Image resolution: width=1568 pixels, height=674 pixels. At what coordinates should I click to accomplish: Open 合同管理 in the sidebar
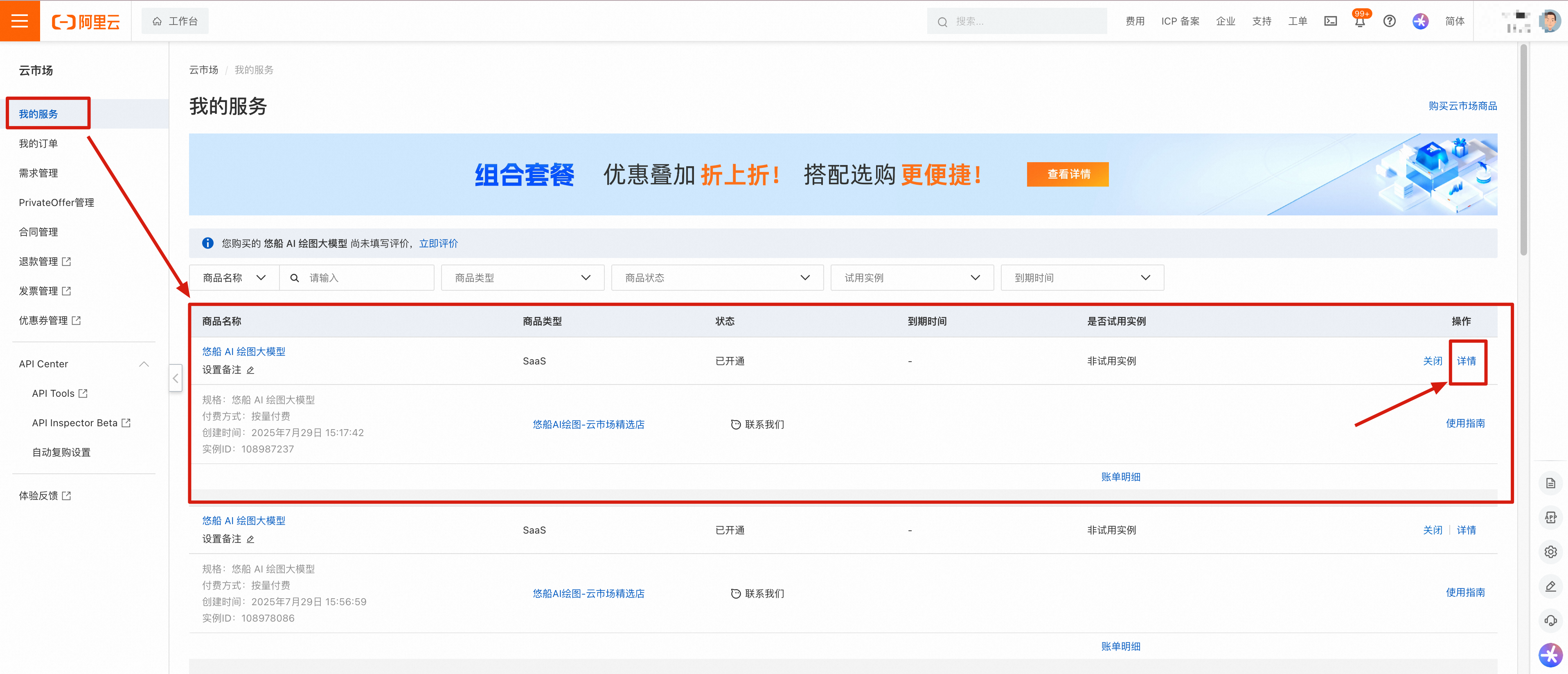(x=38, y=232)
